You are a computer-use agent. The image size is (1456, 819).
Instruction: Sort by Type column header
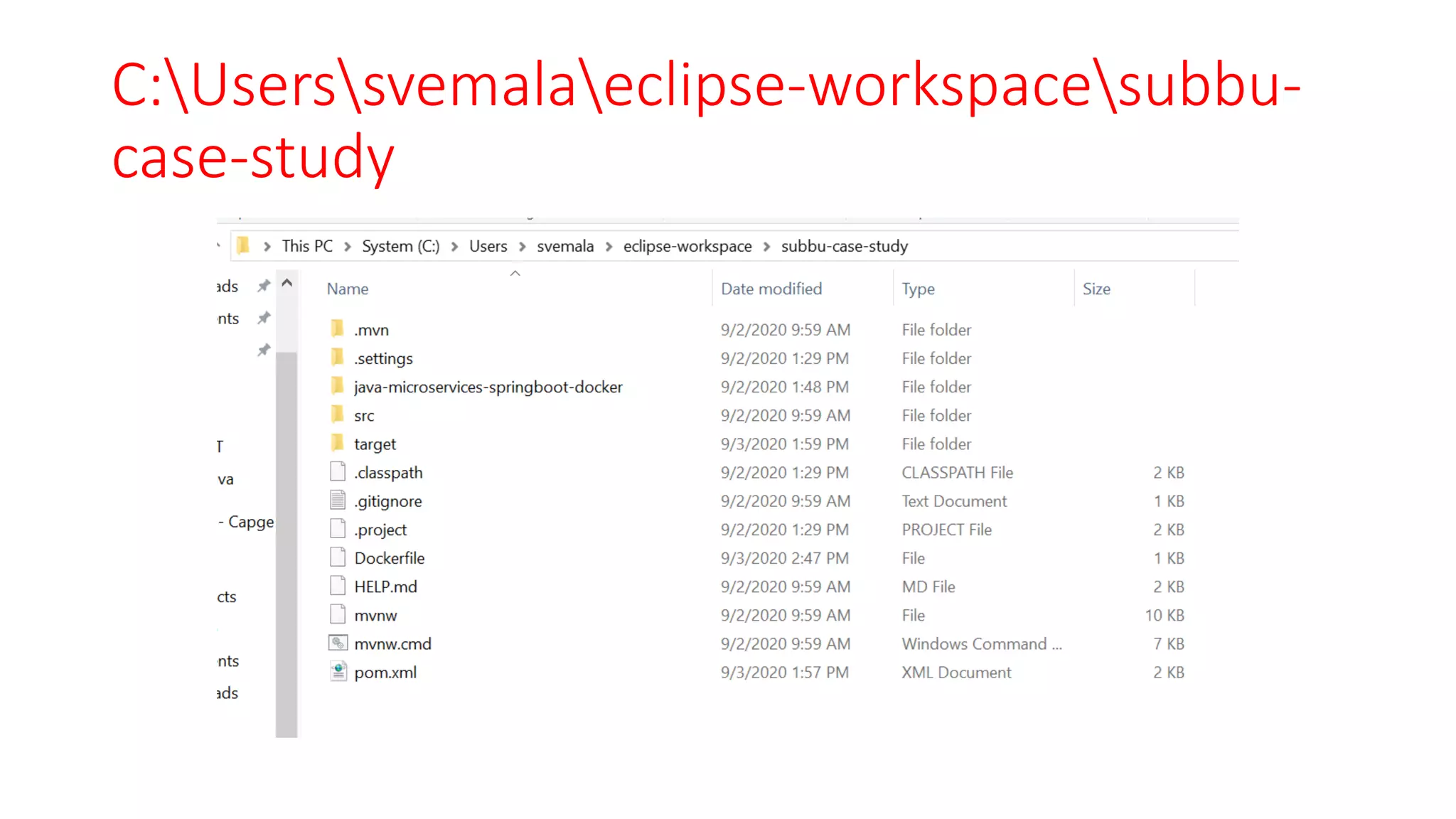point(919,289)
